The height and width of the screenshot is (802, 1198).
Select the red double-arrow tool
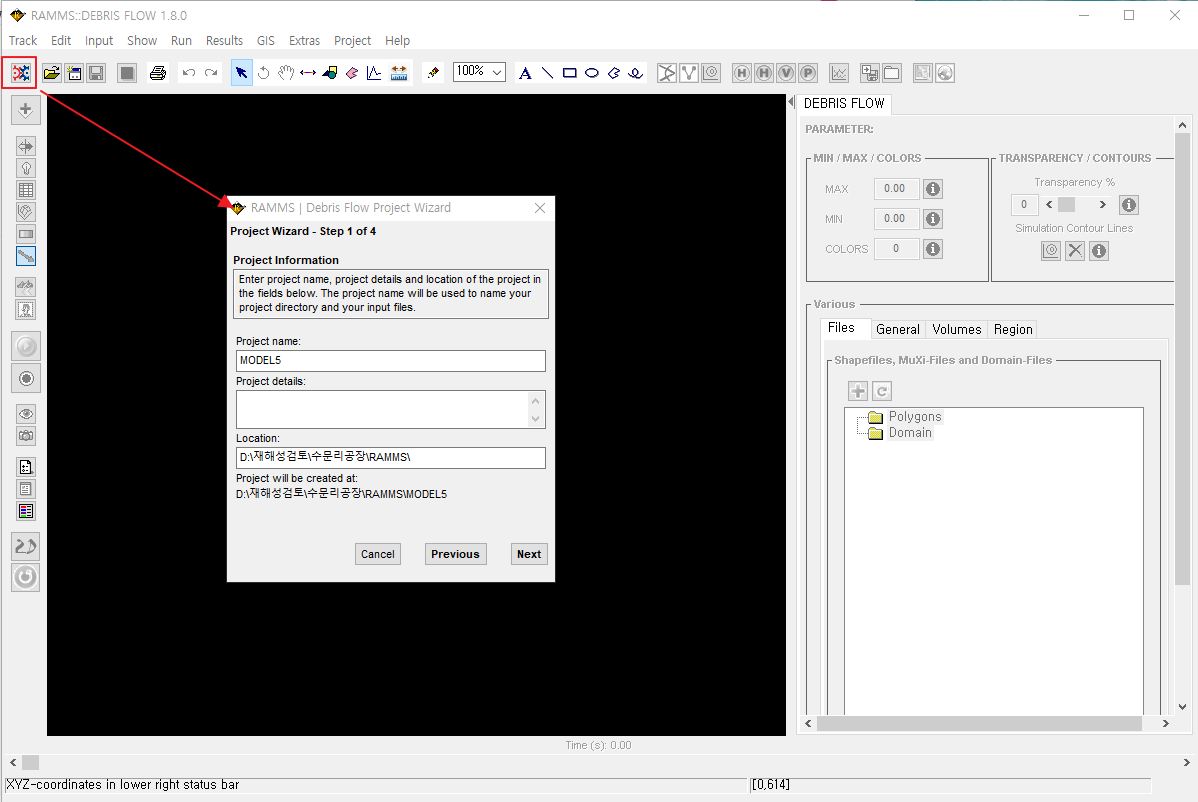[x=308, y=73]
